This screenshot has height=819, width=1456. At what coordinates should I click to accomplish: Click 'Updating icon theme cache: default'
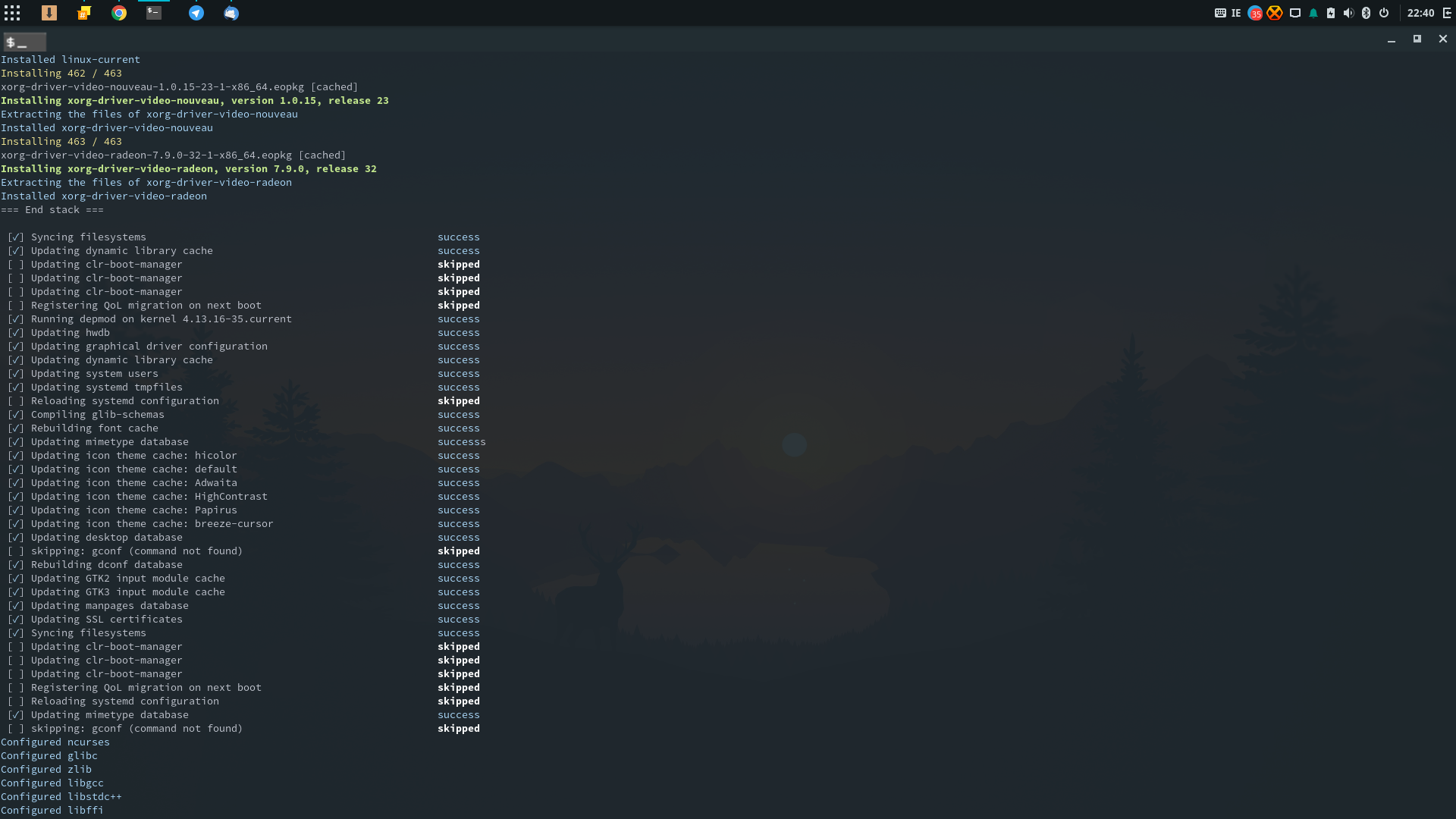[x=134, y=469]
